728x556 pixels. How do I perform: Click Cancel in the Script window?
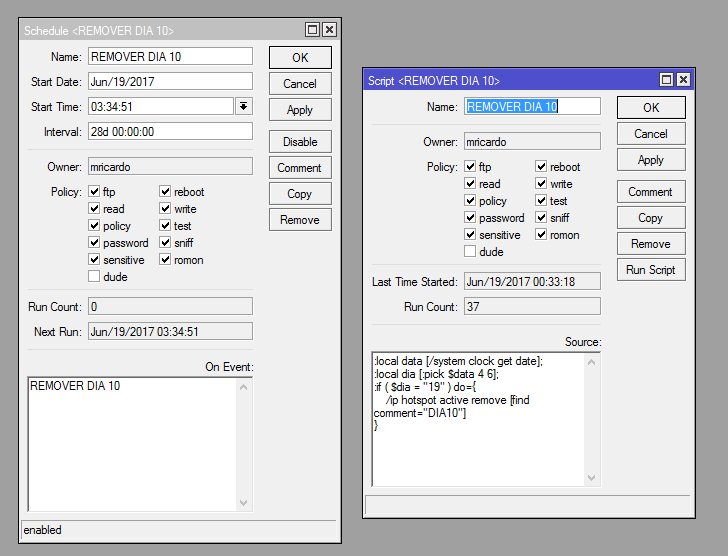(x=651, y=134)
